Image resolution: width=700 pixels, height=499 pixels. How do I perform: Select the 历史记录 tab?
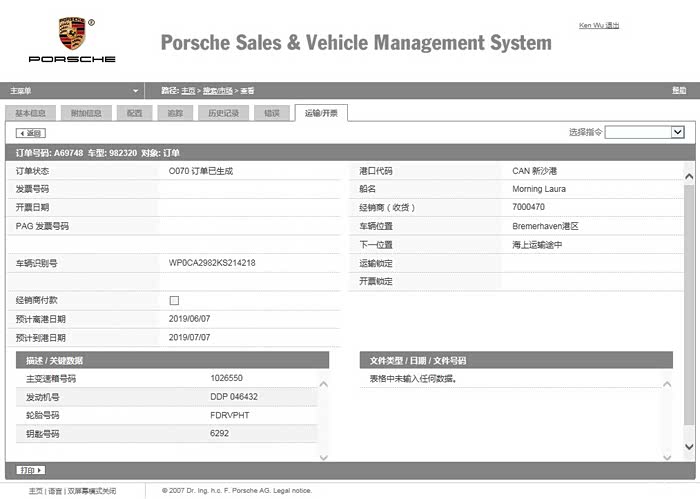pos(223,113)
